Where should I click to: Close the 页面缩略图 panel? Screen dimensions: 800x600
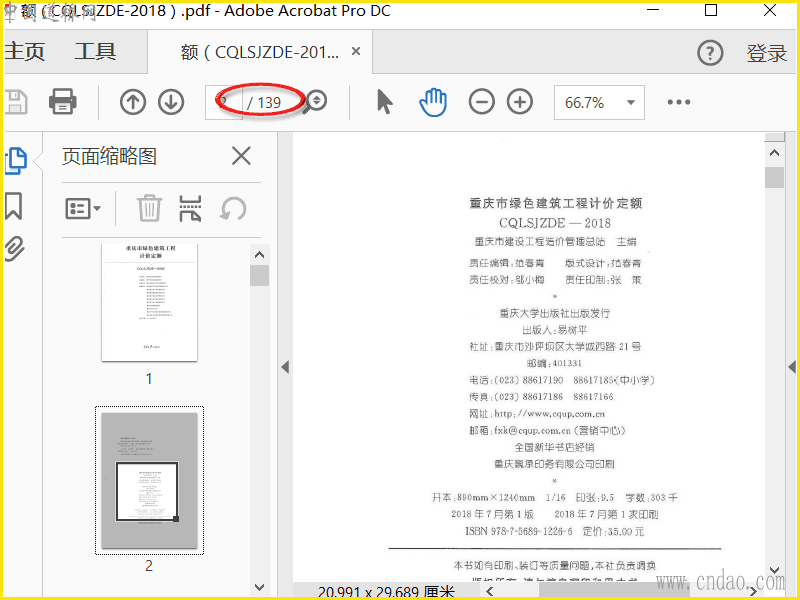[241, 156]
